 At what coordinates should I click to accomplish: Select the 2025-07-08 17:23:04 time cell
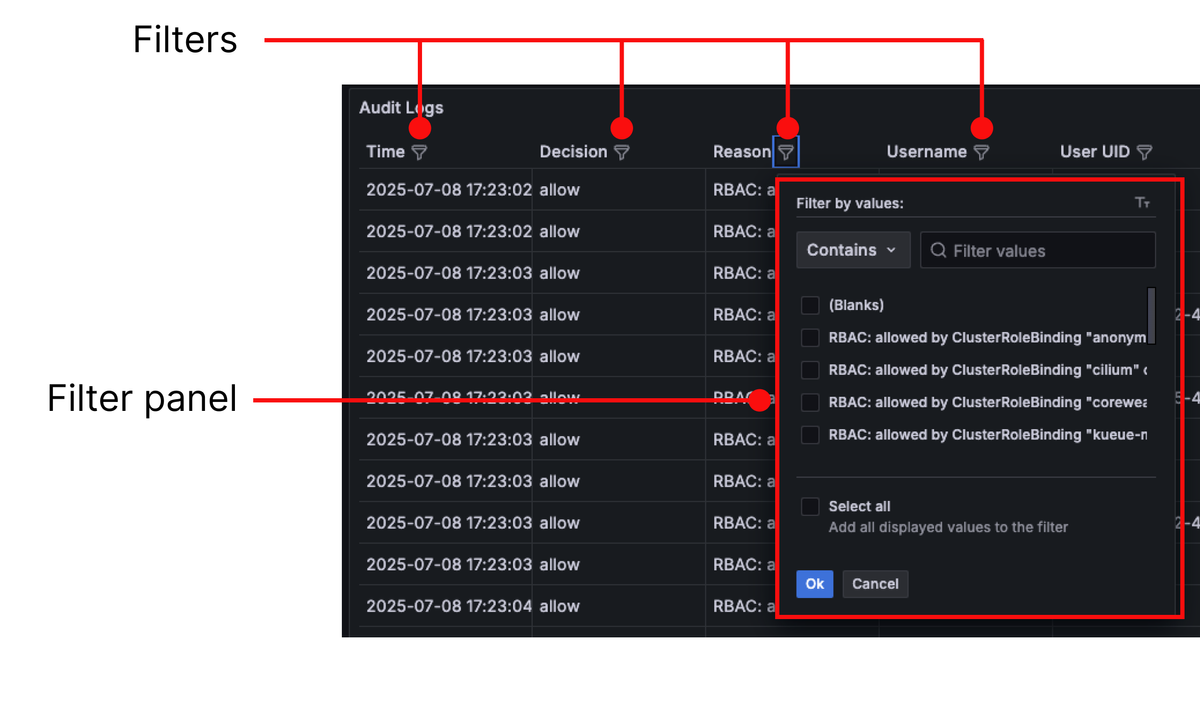pyautogui.click(x=449, y=606)
